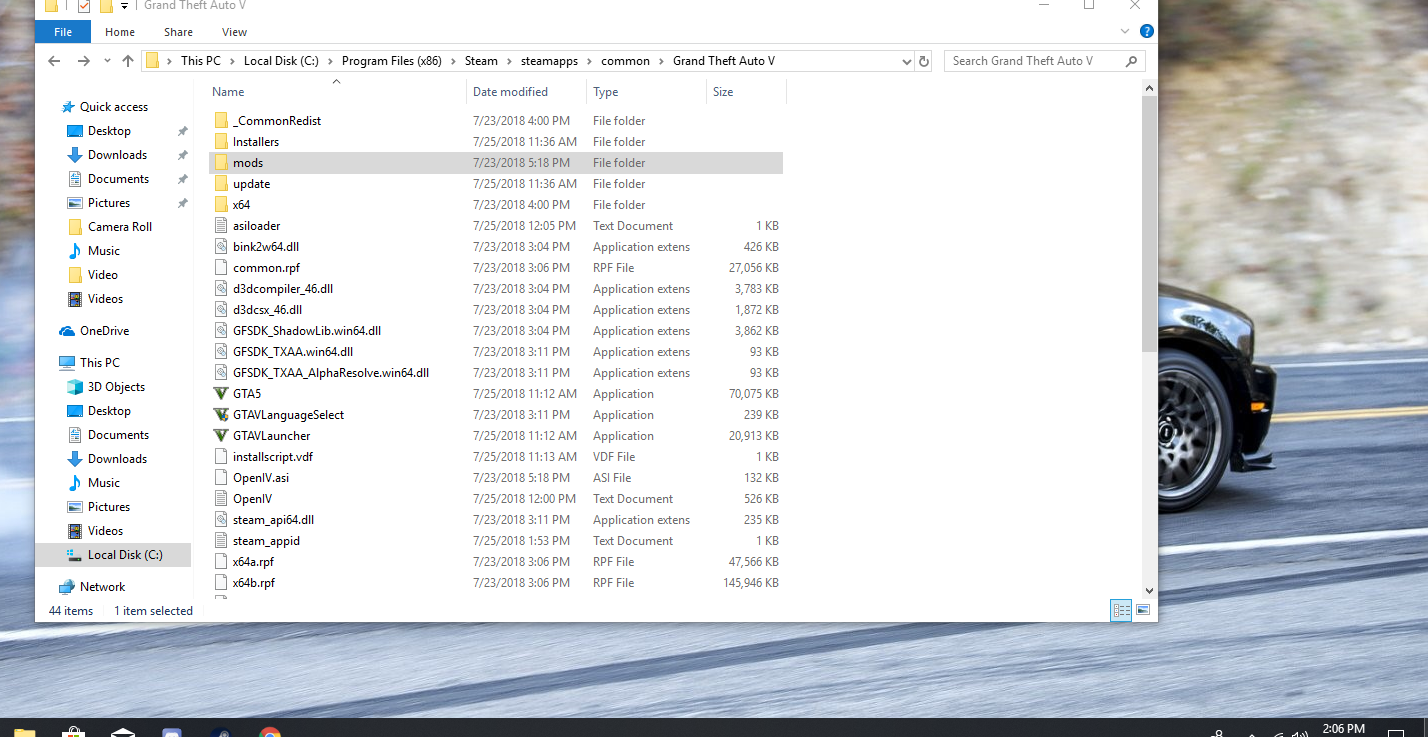
Task: Expand the breadcrumb chevron after Program Files (x86)
Action: (453, 61)
